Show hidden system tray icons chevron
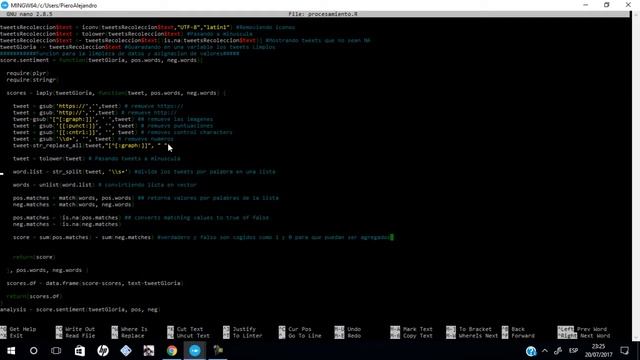 coord(544,351)
